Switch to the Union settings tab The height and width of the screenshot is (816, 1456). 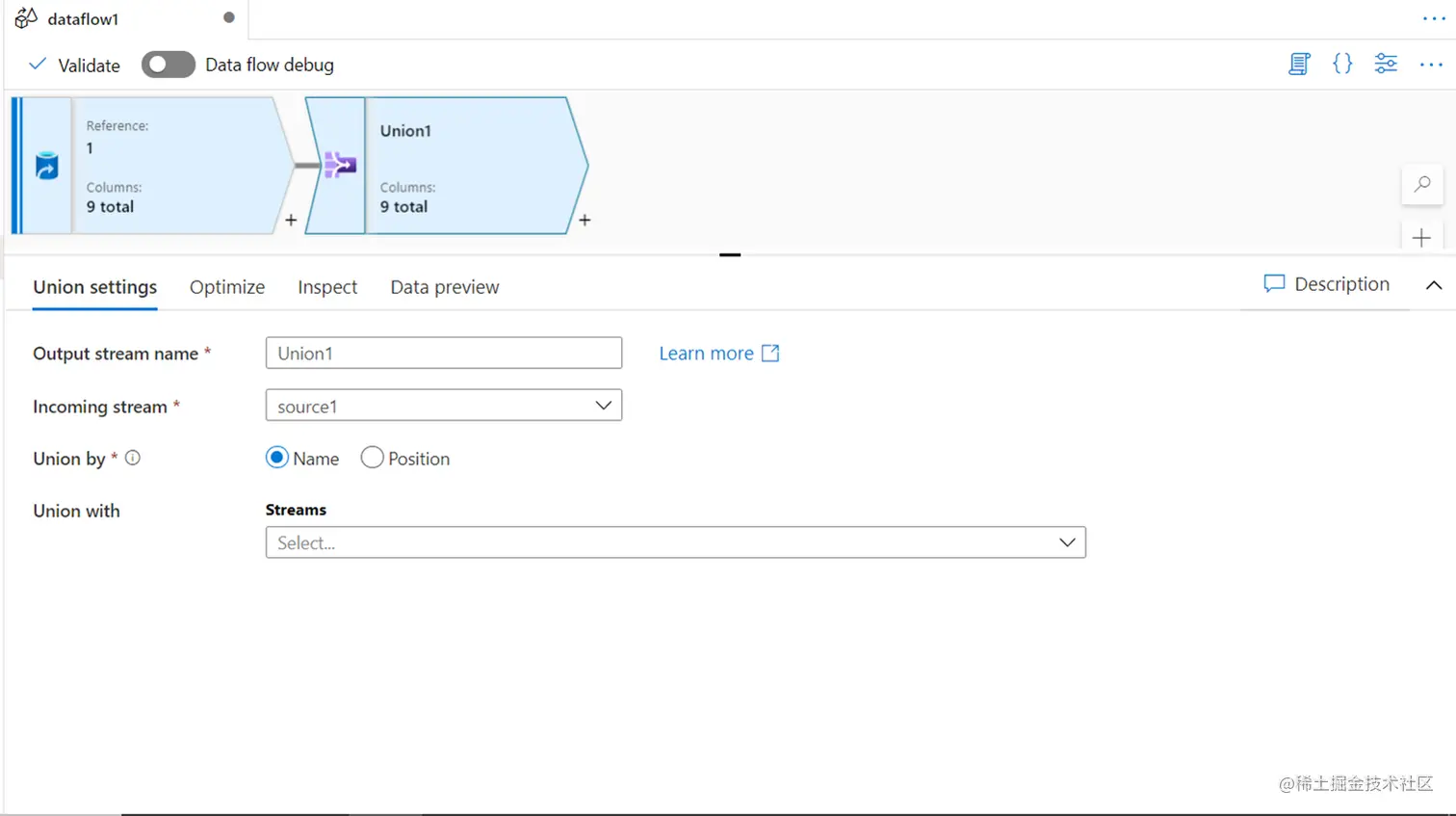[x=95, y=287]
